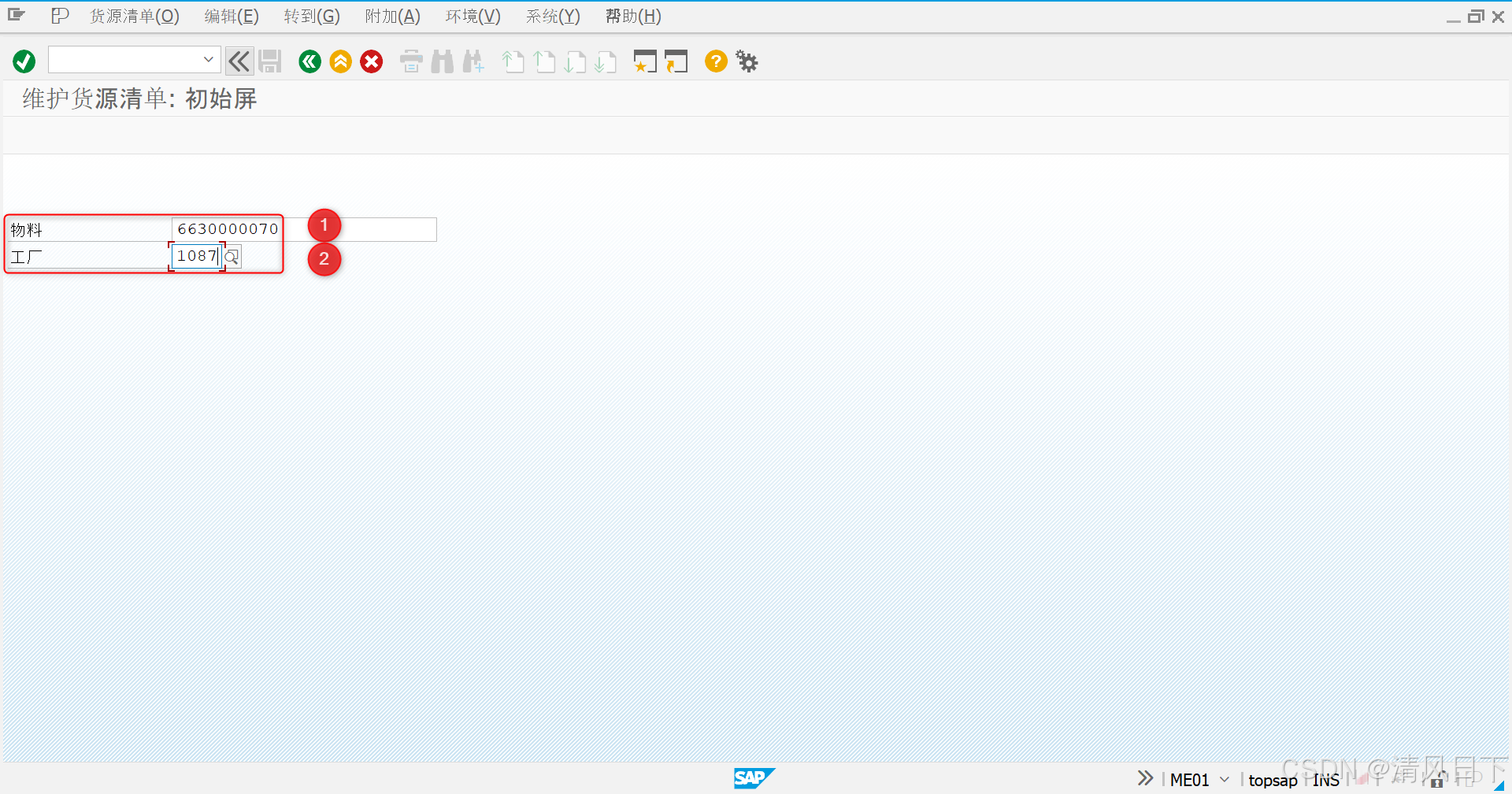The width and height of the screenshot is (1512, 794).
Task: Click the Generate Shortcut icon
Action: coord(676,61)
